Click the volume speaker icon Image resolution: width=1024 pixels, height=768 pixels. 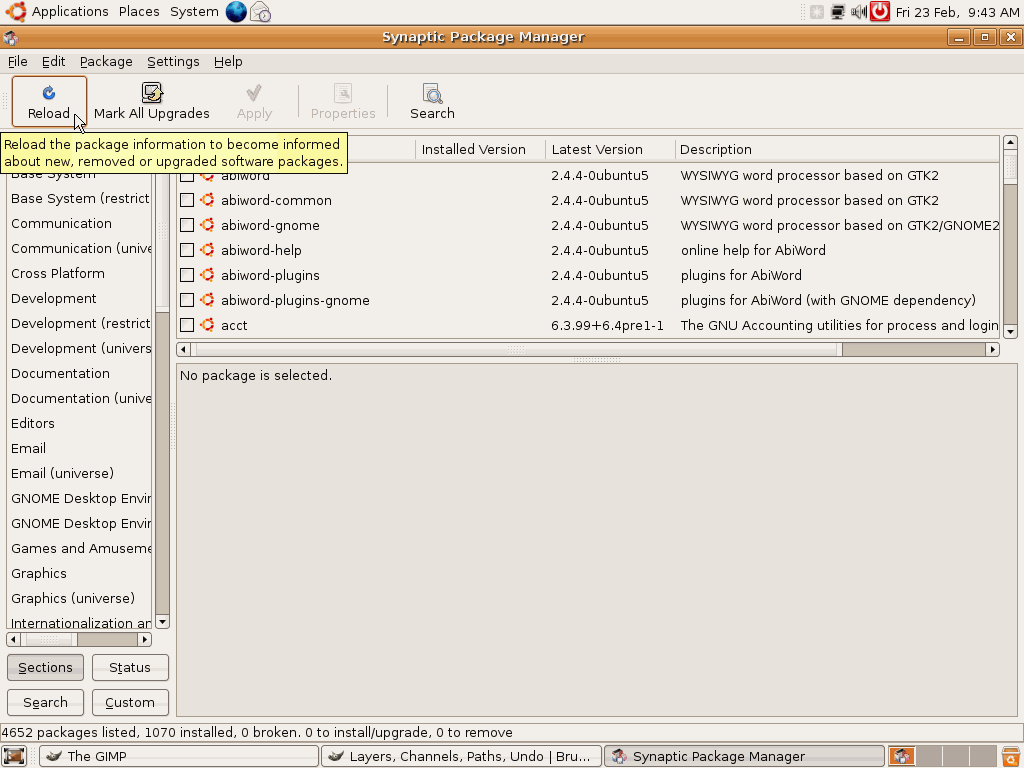[859, 12]
